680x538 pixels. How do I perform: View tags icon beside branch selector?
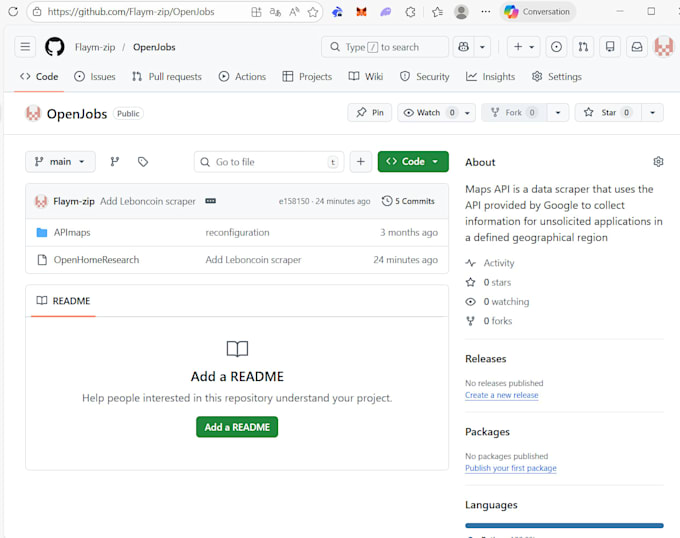point(143,162)
